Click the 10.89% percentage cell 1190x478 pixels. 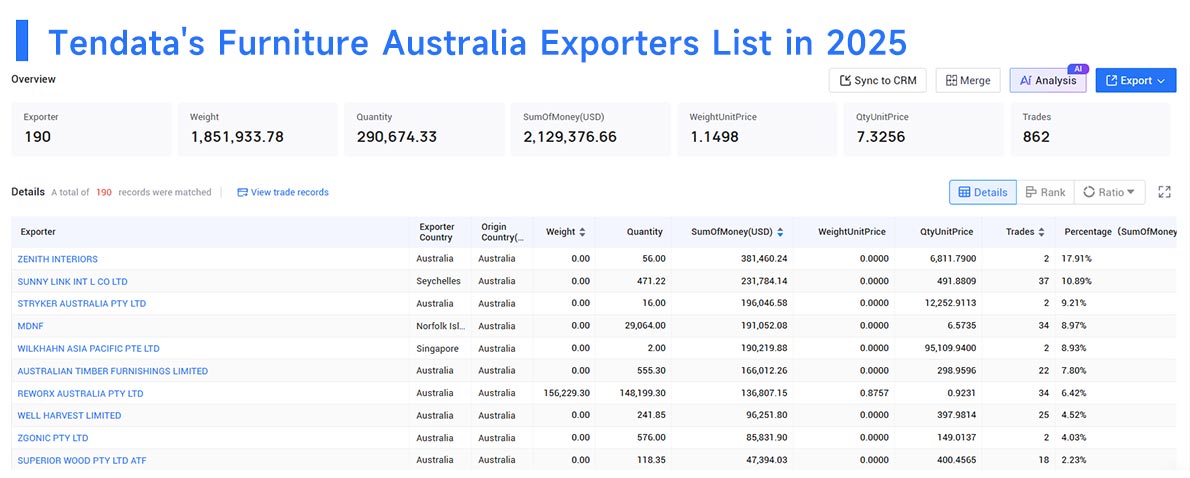(x=1078, y=281)
